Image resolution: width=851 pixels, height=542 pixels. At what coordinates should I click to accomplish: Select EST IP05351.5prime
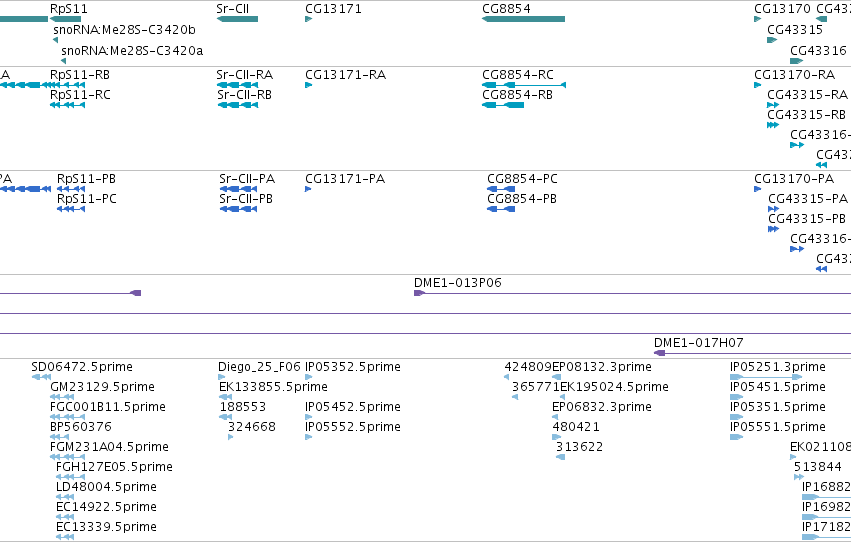point(778,407)
